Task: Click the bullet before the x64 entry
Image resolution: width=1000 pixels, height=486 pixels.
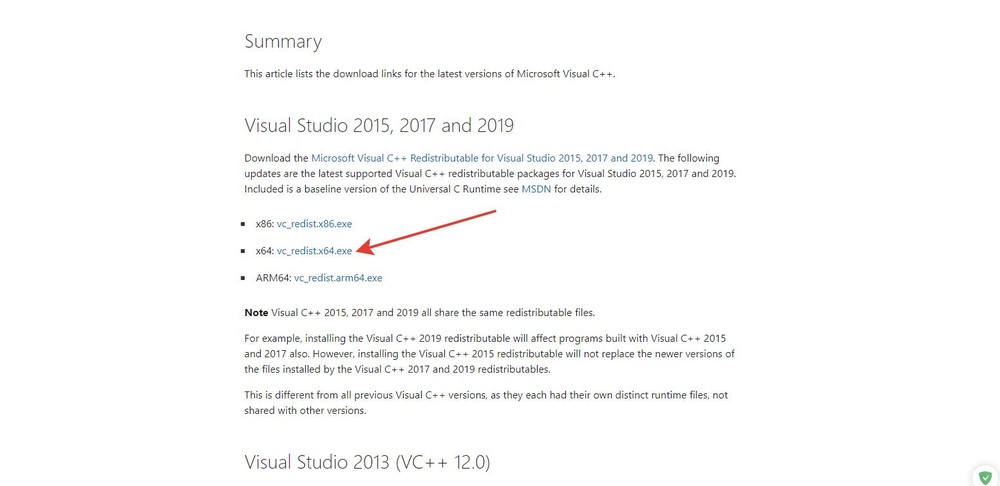Action: point(247,251)
